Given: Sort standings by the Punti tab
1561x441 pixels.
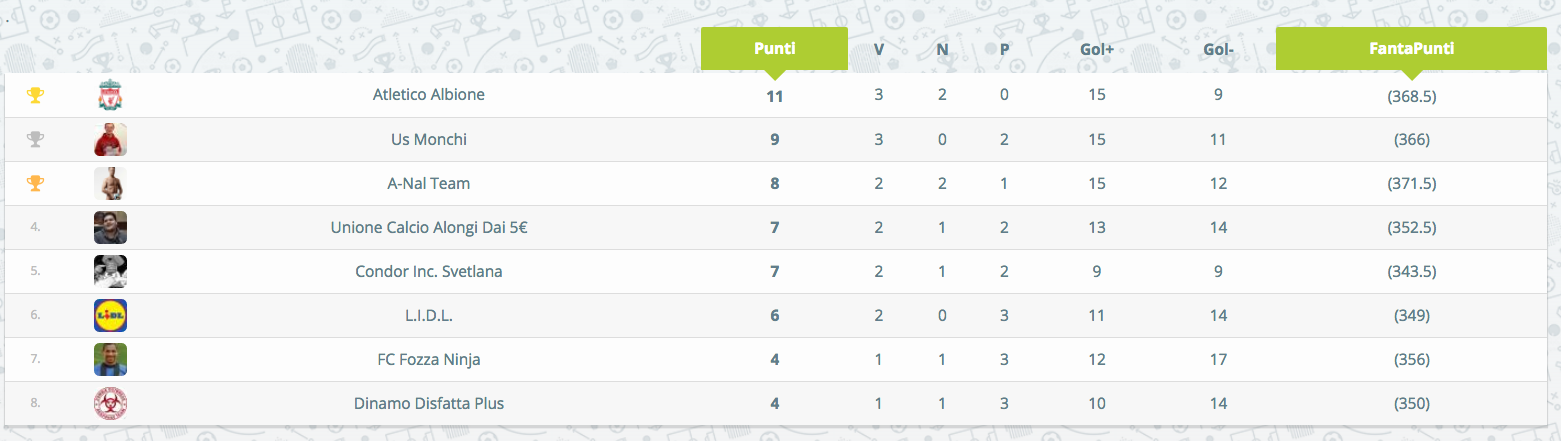Looking at the screenshot, I should pos(774,49).
